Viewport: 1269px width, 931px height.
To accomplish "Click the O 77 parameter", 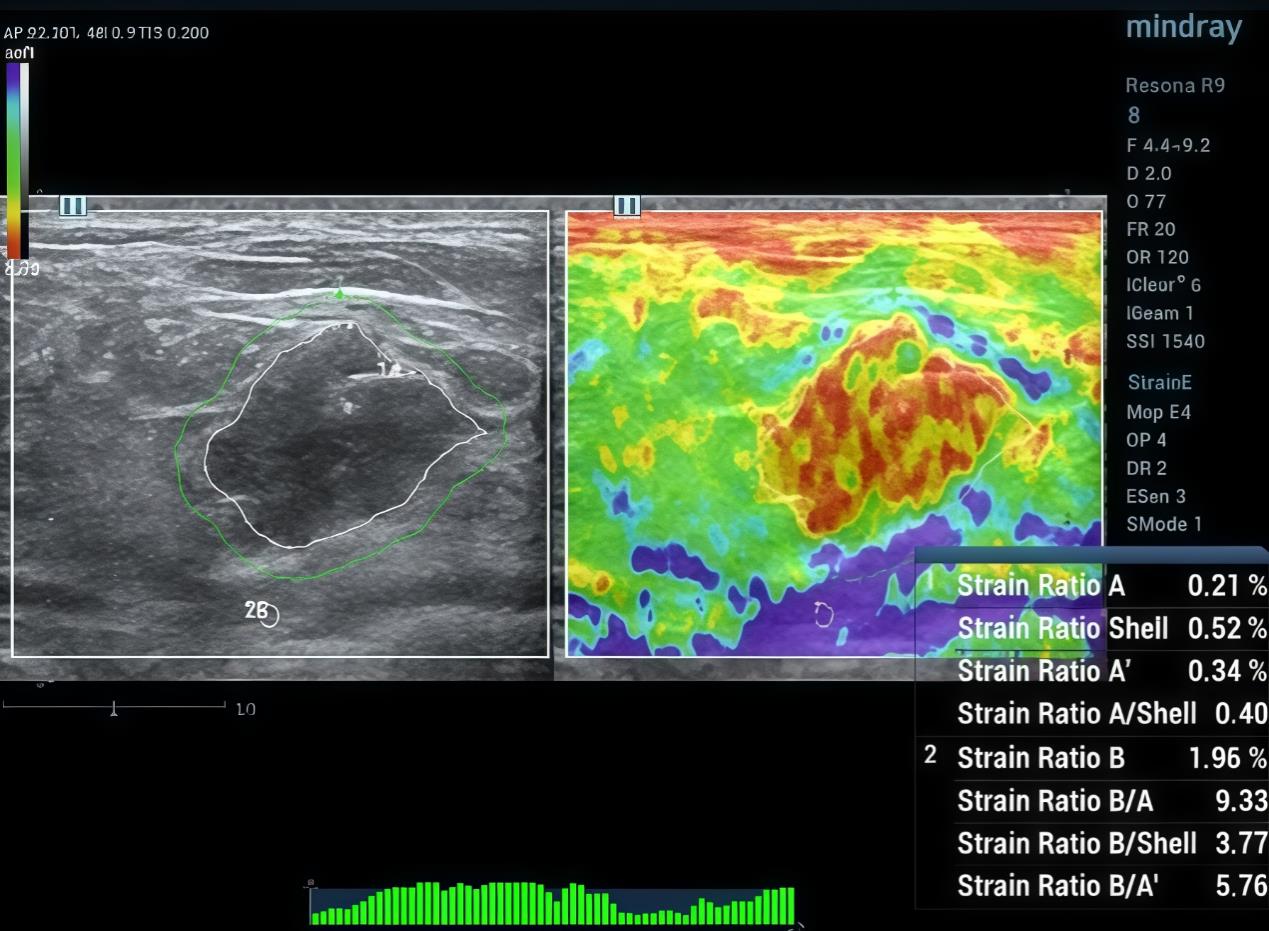I will (x=1146, y=201).
